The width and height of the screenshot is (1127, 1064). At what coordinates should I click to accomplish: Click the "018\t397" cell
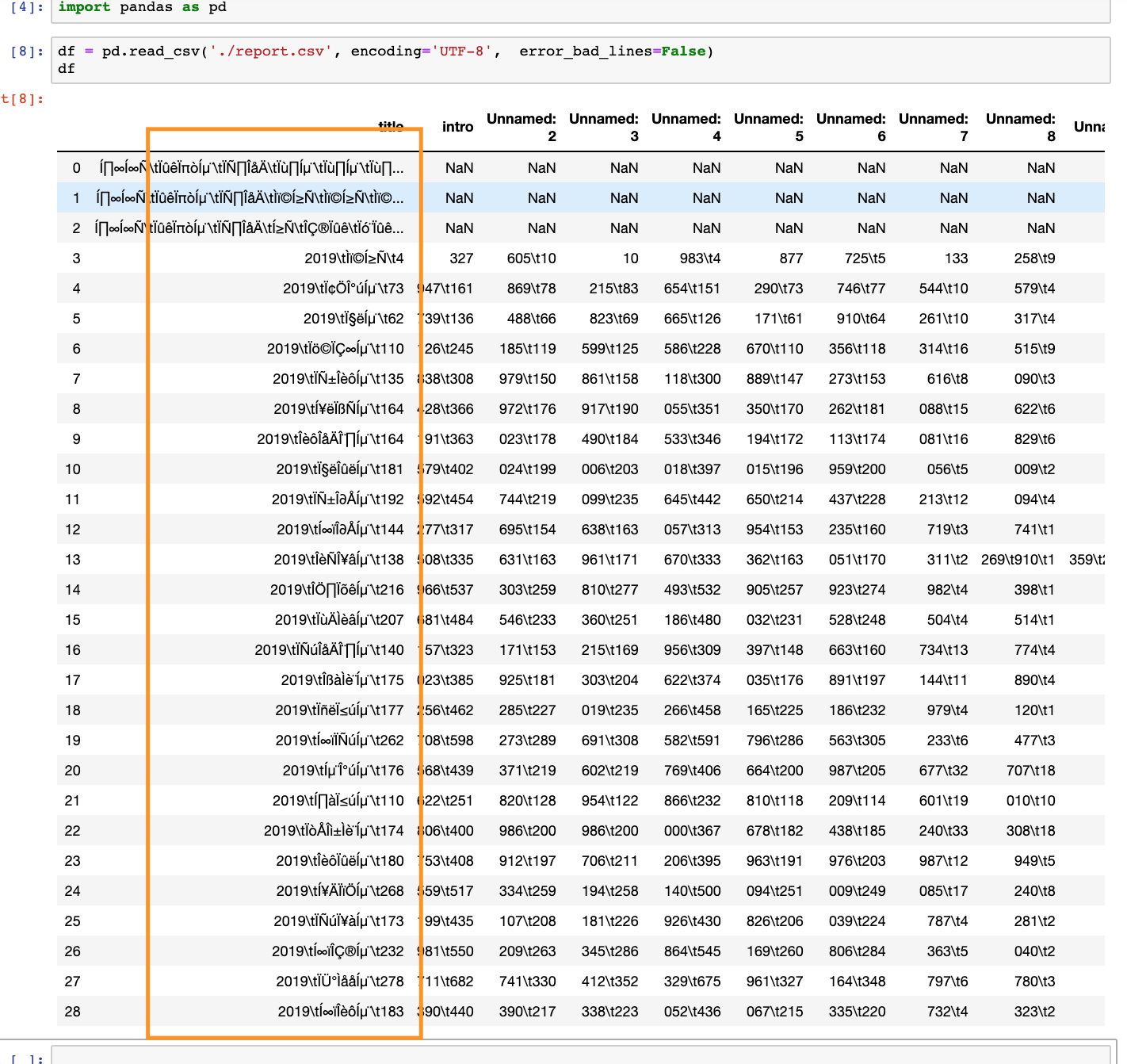coord(693,469)
